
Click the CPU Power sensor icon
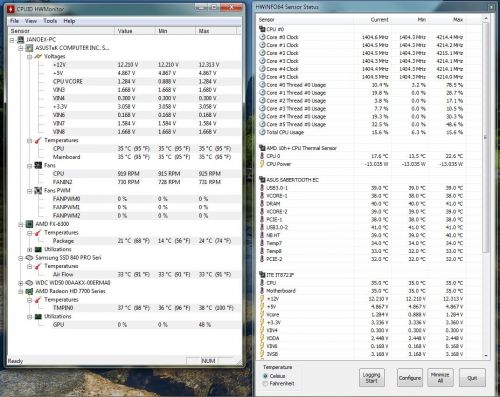(262, 164)
